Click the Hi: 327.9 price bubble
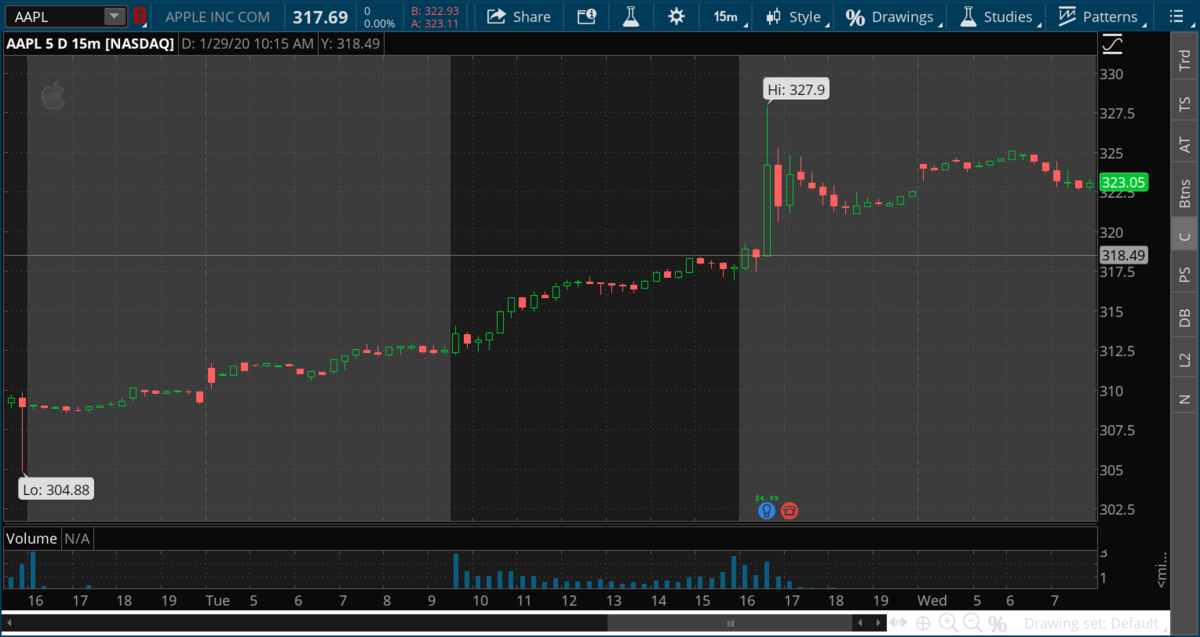 coord(796,89)
